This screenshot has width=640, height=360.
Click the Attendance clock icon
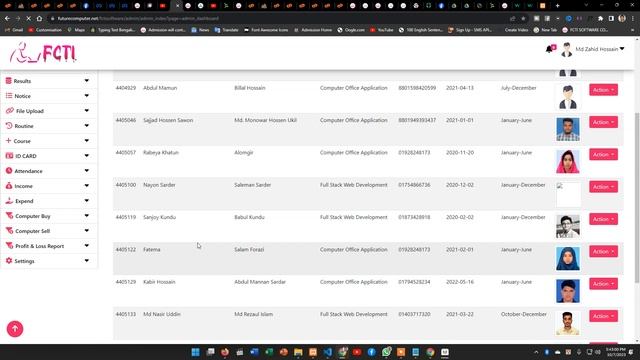coord(9,171)
